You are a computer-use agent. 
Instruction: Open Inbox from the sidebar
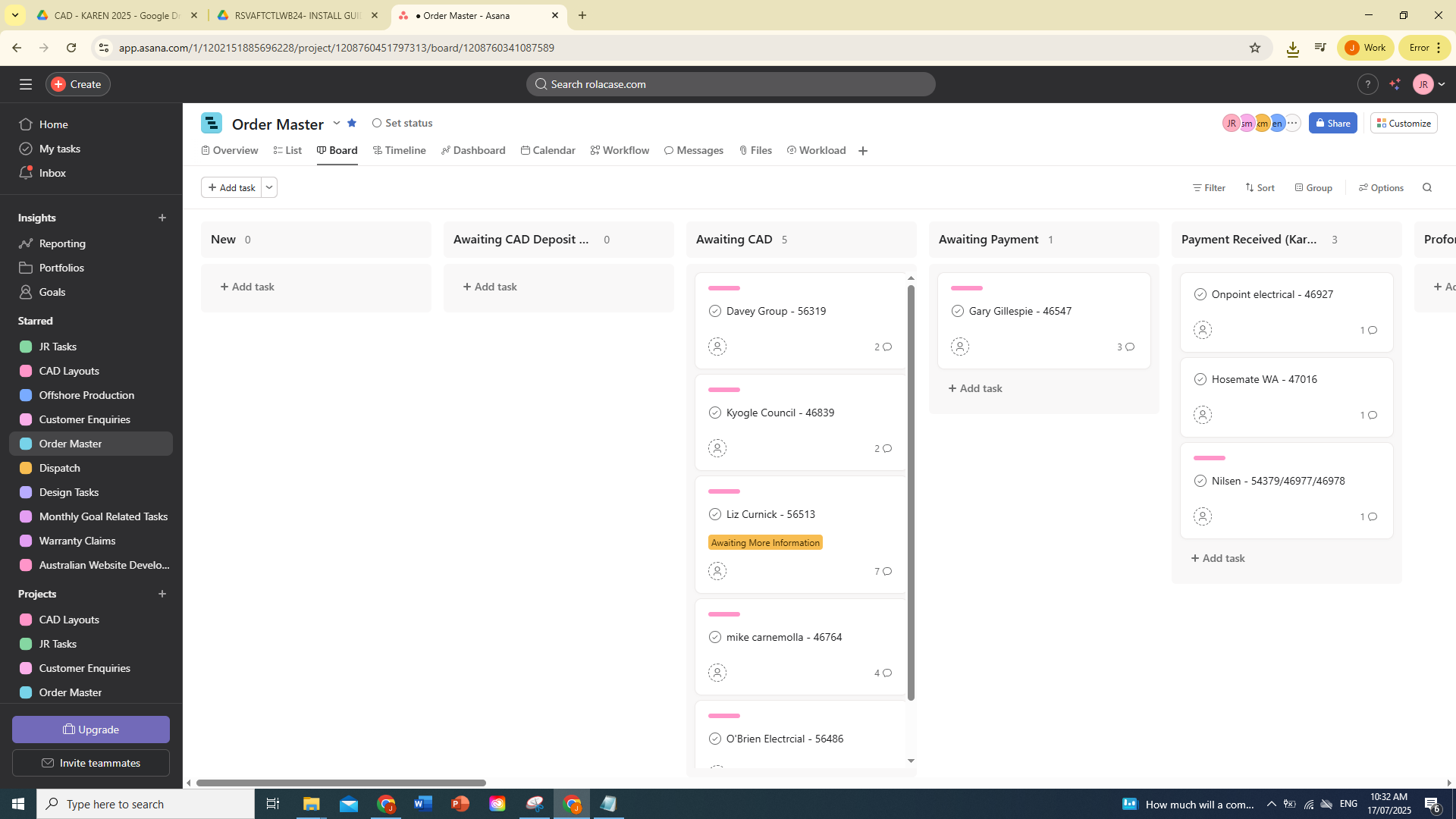(x=52, y=173)
